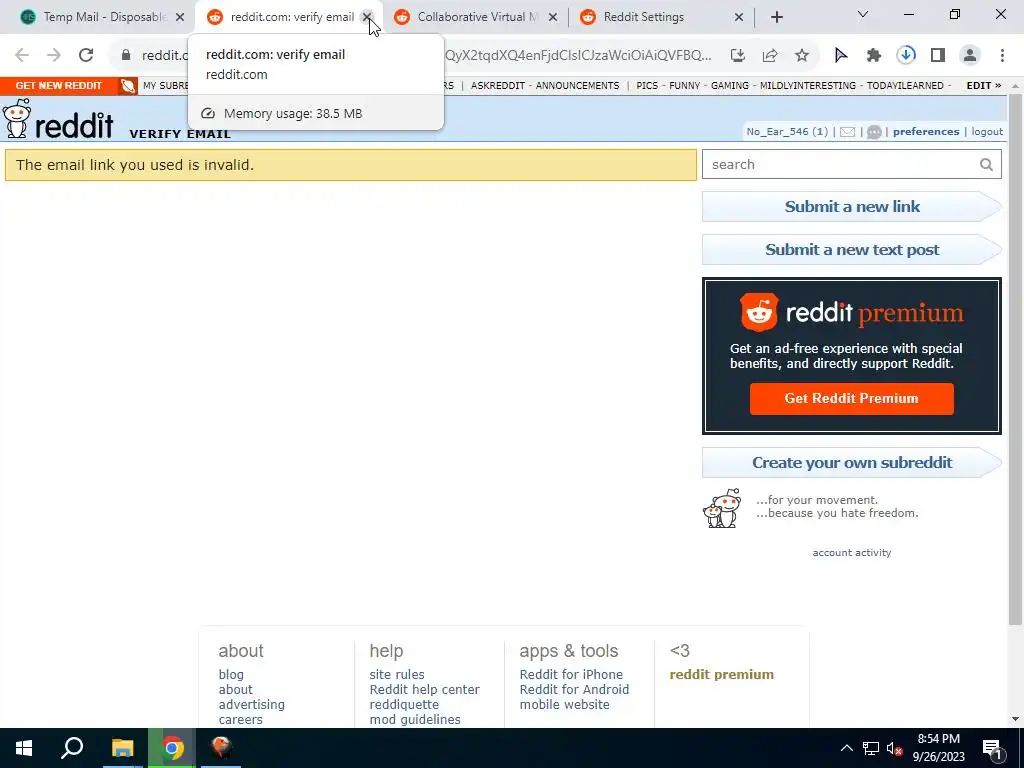Open the Chrome downloads icon
The width and height of the screenshot is (1024, 768).
(x=906, y=56)
